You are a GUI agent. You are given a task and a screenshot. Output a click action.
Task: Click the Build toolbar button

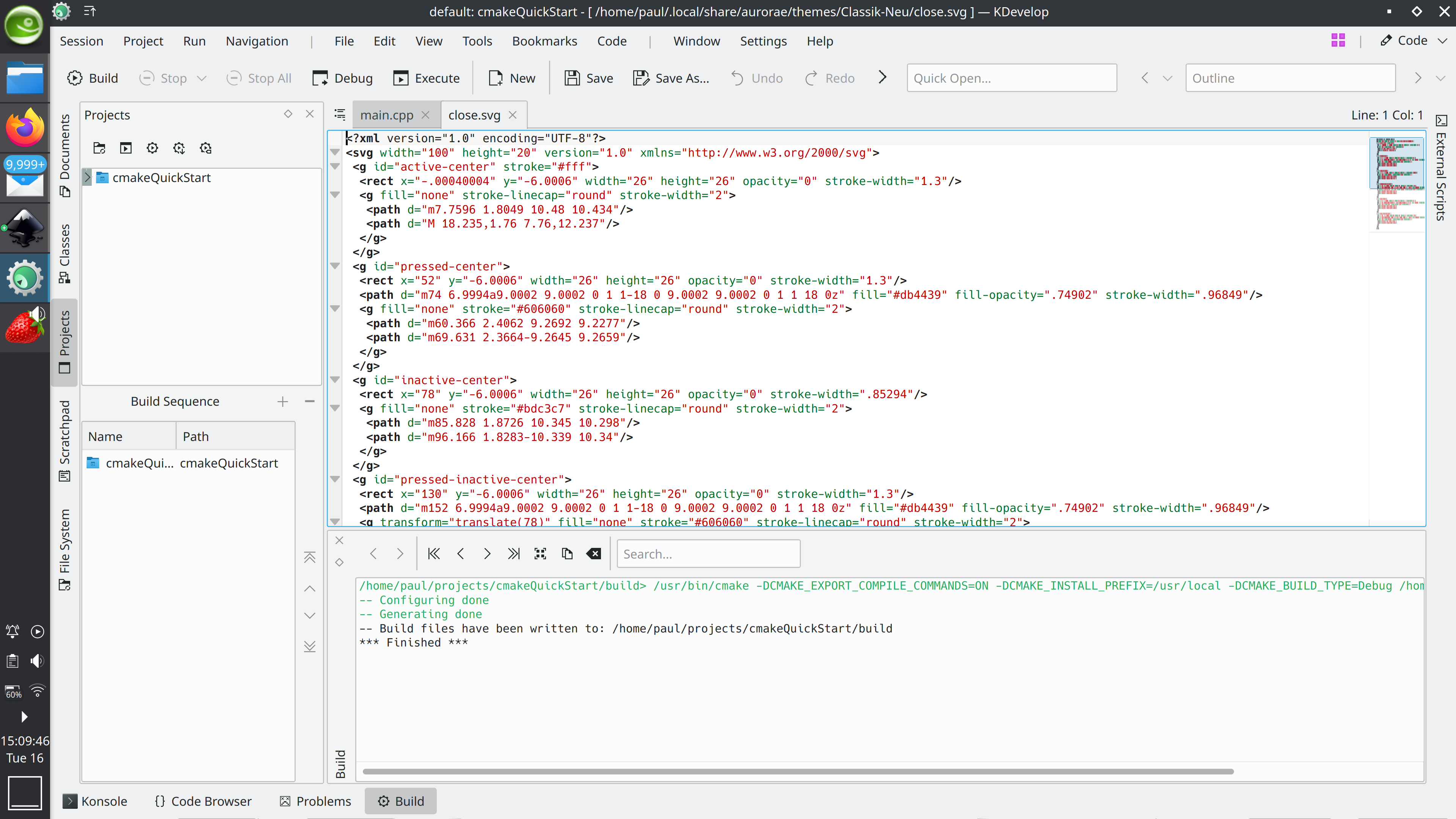[x=93, y=78]
